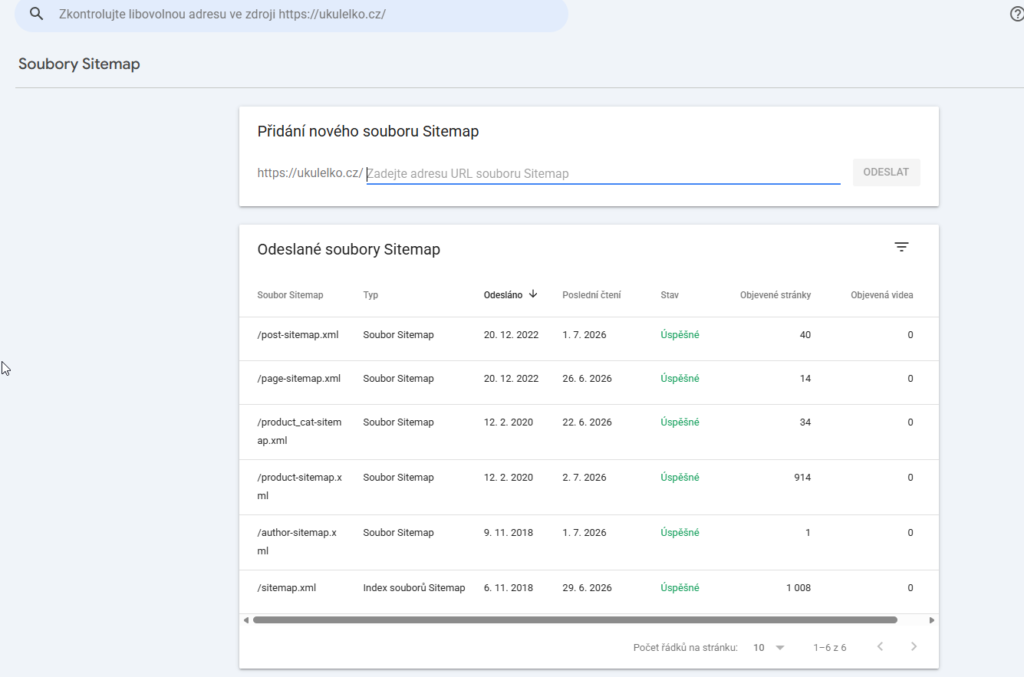Viewport: 1024px width, 677px height.
Task: Click last read date 22. 6. 2026
Action: coord(587,422)
